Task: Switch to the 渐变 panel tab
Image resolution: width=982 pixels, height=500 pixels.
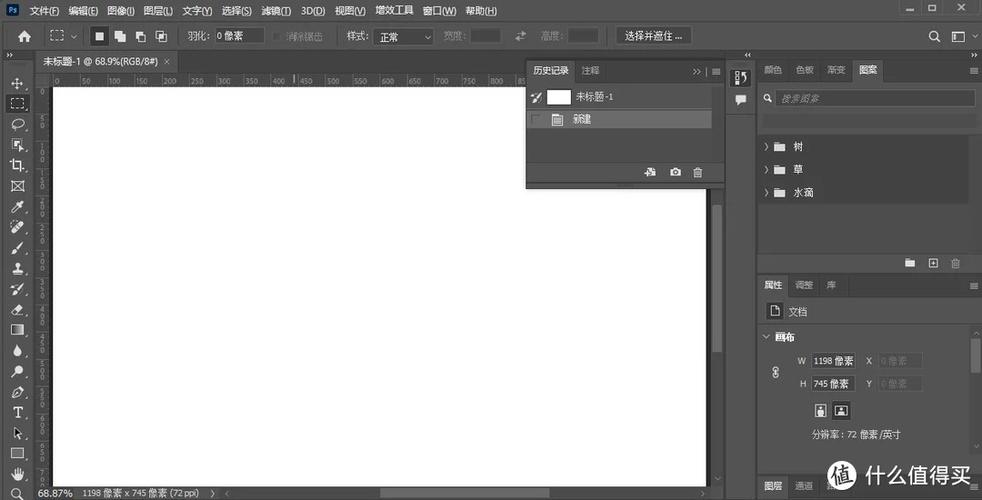Action: click(836, 70)
